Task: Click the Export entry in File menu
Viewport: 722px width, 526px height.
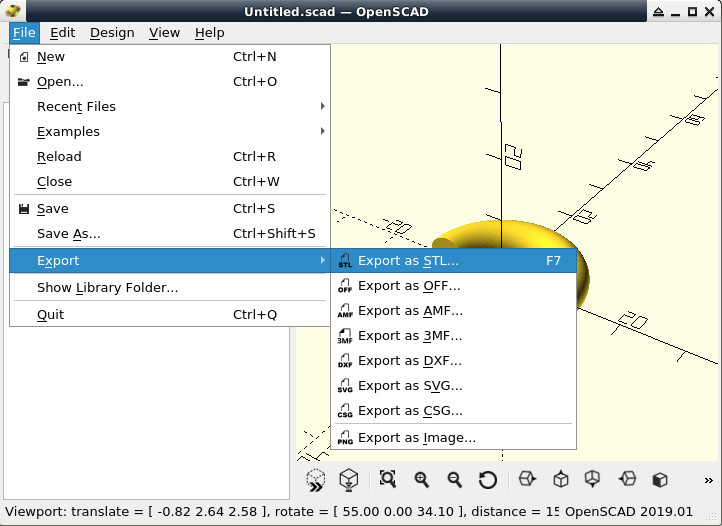Action: tap(170, 261)
